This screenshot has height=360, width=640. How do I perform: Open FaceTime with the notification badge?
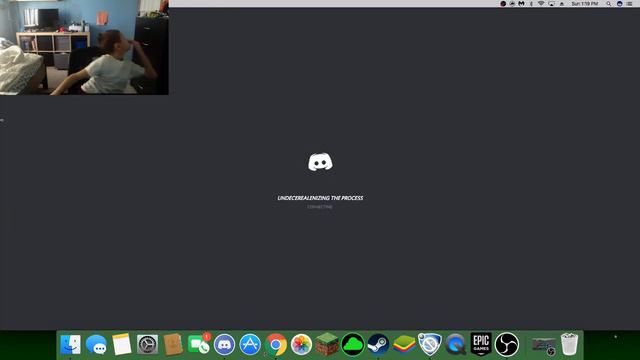pyautogui.click(x=199, y=344)
